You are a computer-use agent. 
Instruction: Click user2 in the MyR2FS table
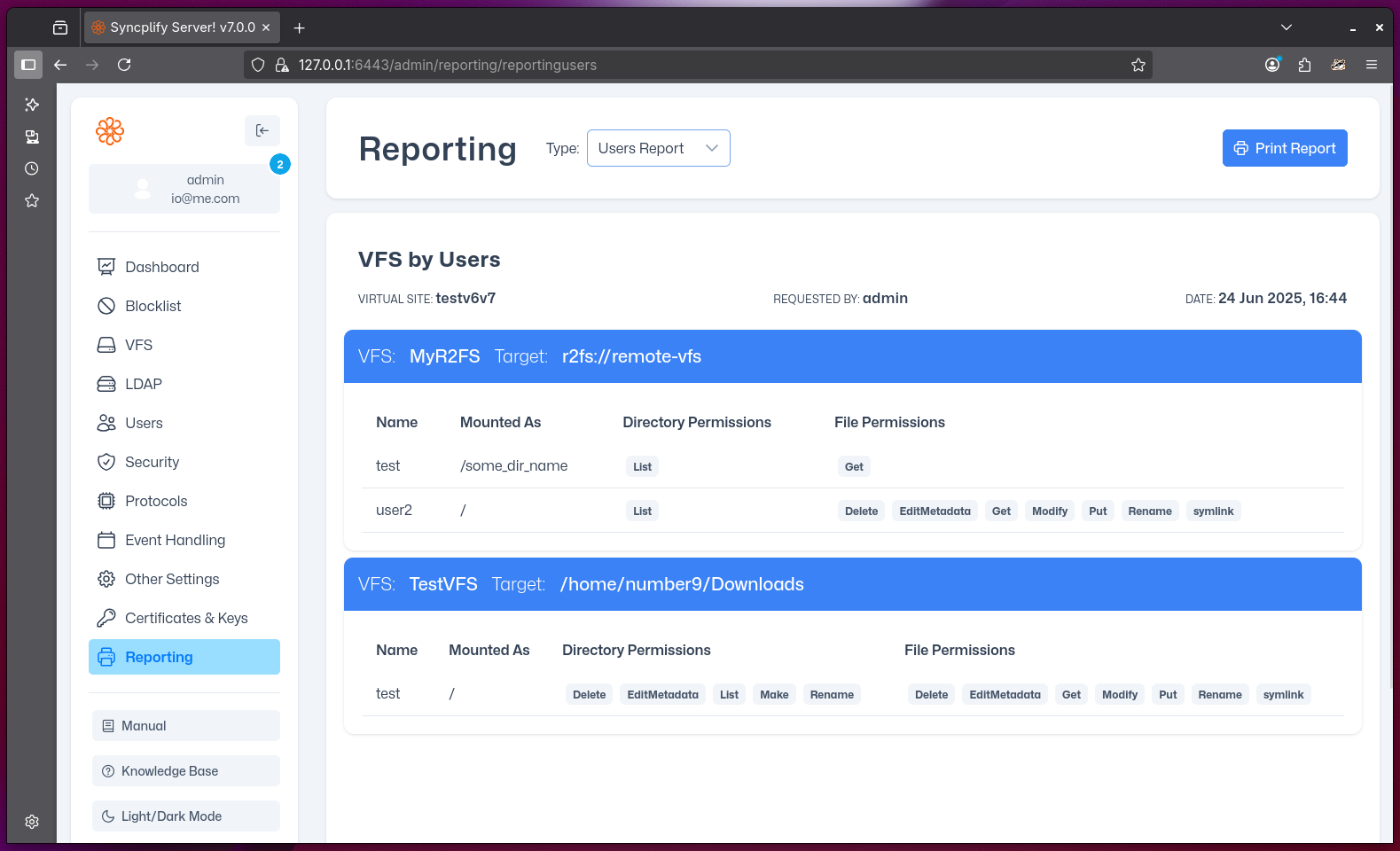(x=394, y=510)
